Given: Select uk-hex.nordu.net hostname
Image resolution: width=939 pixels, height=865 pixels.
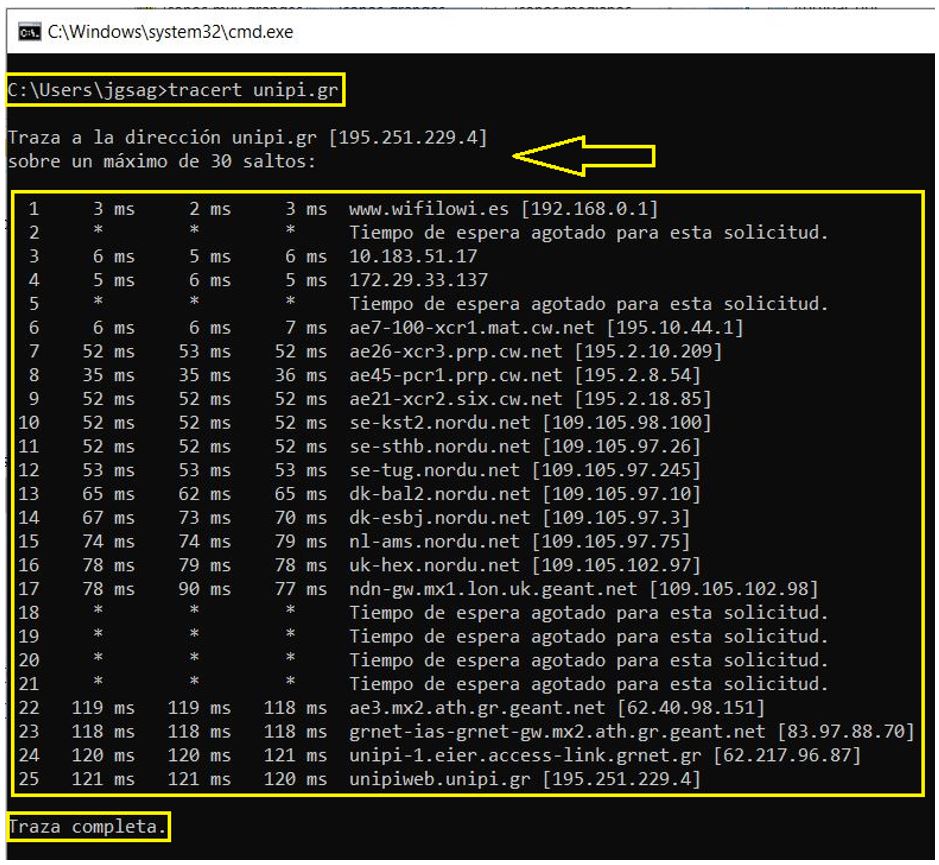Looking at the screenshot, I should (434, 565).
